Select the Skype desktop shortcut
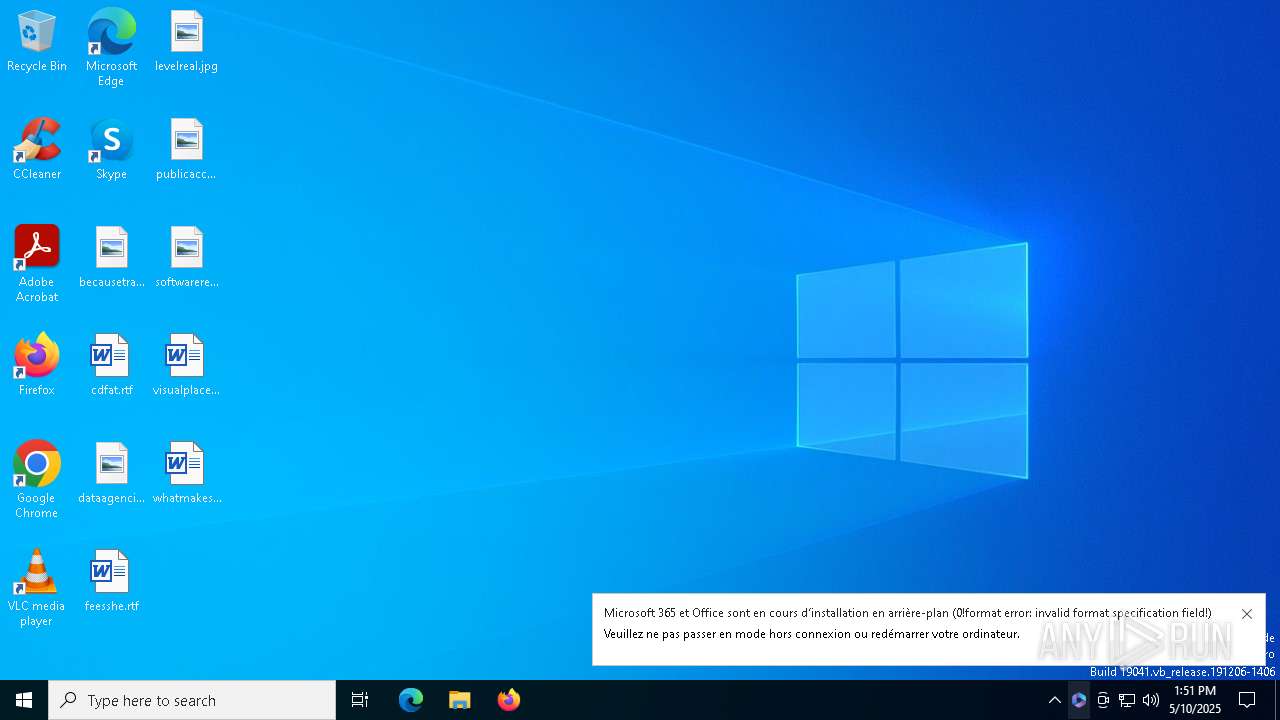This screenshot has width=1280, height=720. [x=111, y=150]
